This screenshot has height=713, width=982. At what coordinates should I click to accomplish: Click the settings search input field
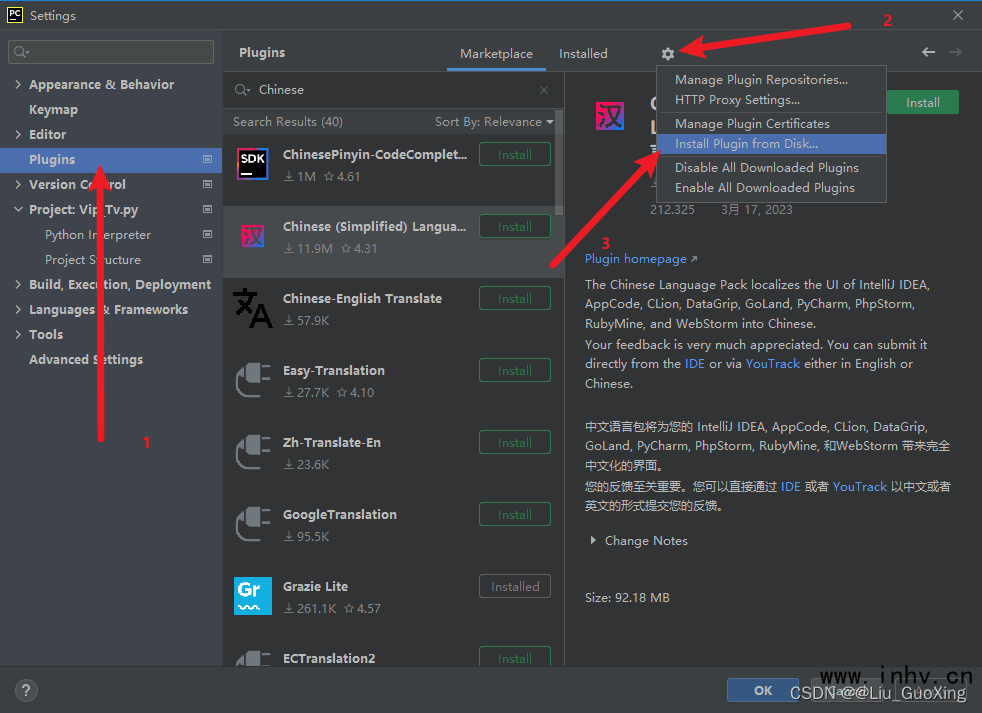(111, 52)
